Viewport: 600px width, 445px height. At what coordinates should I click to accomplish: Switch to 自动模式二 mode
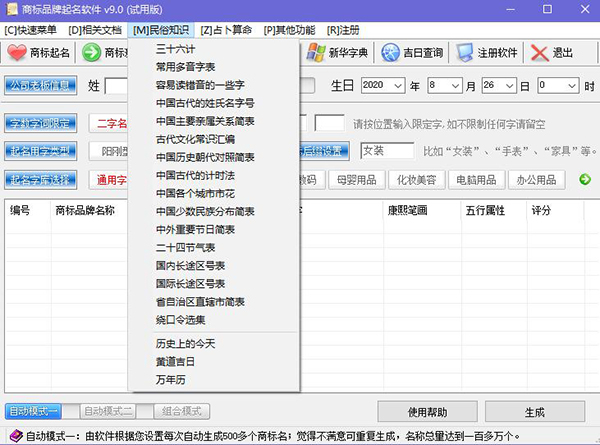[x=108, y=411]
